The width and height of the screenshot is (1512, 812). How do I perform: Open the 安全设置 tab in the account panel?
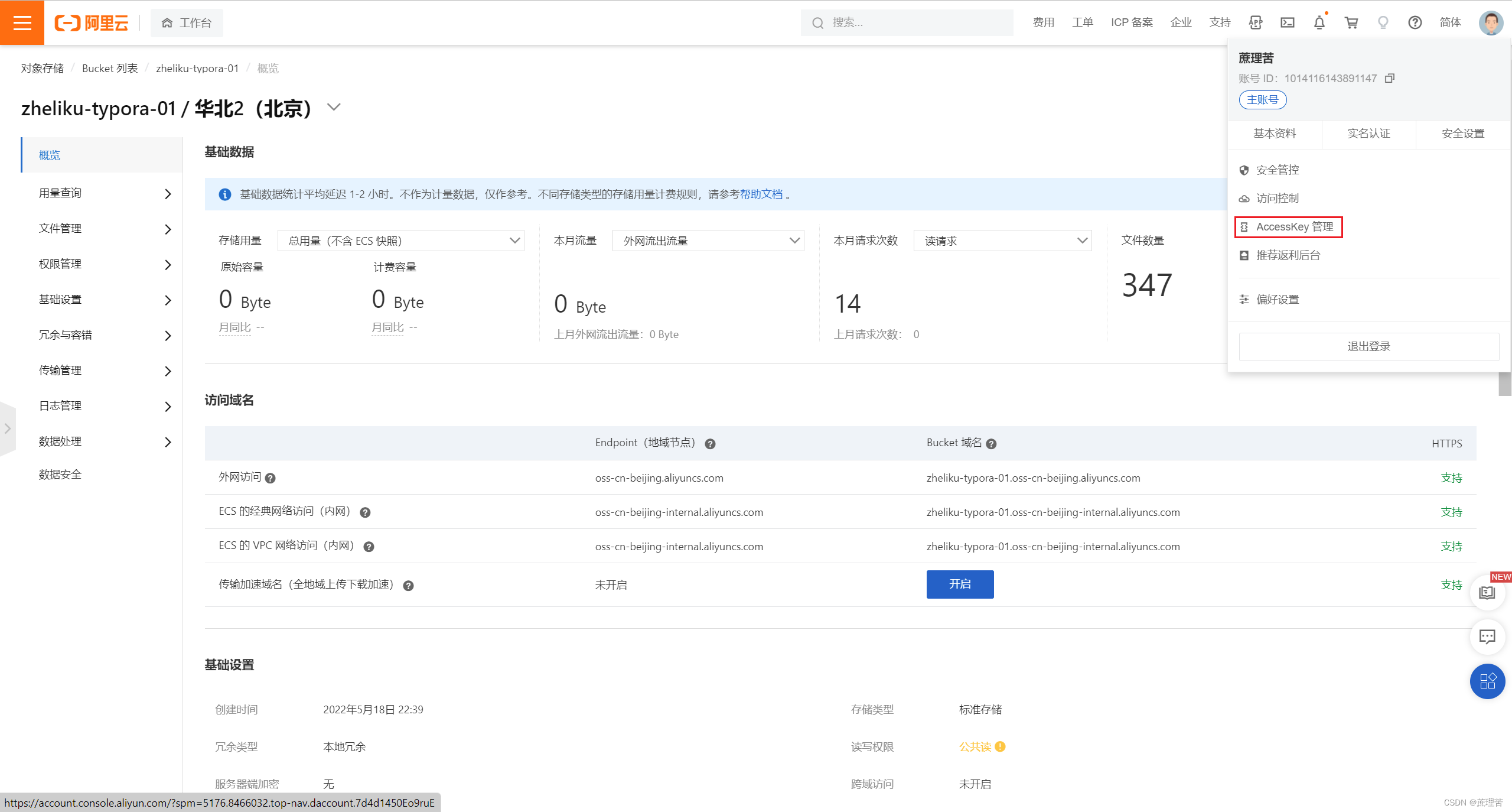click(x=1463, y=134)
